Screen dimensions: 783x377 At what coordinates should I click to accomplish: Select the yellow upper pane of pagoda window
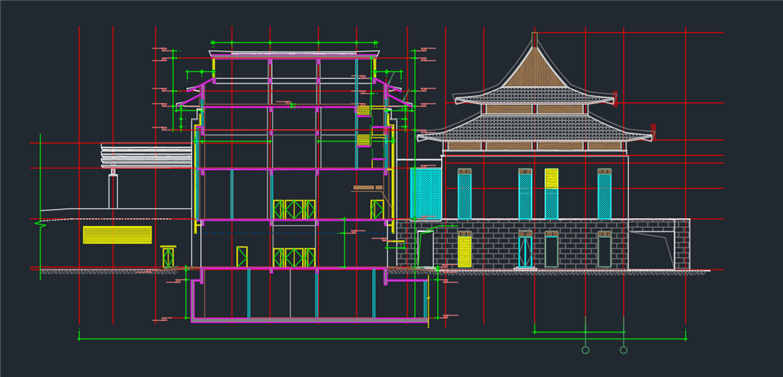pos(551,179)
